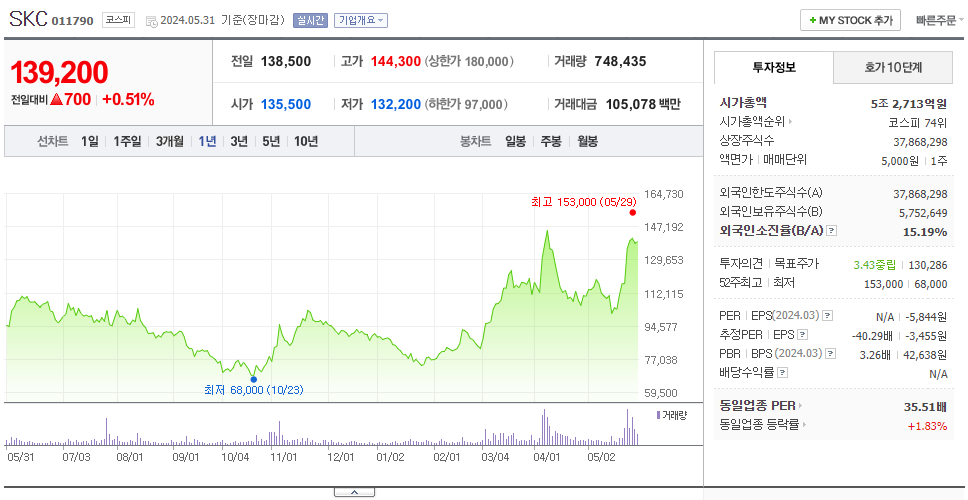Switch to 호가10단계 tab
The width and height of the screenshot is (968, 500).
tap(893, 67)
